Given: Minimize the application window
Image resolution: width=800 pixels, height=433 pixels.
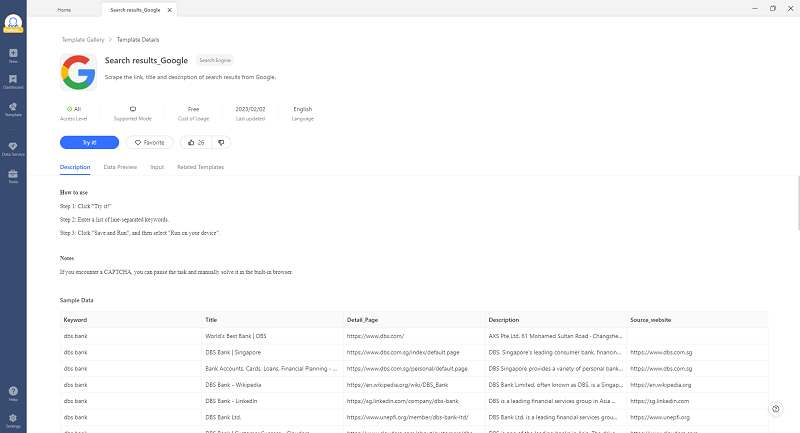Looking at the screenshot, I should 755,9.
